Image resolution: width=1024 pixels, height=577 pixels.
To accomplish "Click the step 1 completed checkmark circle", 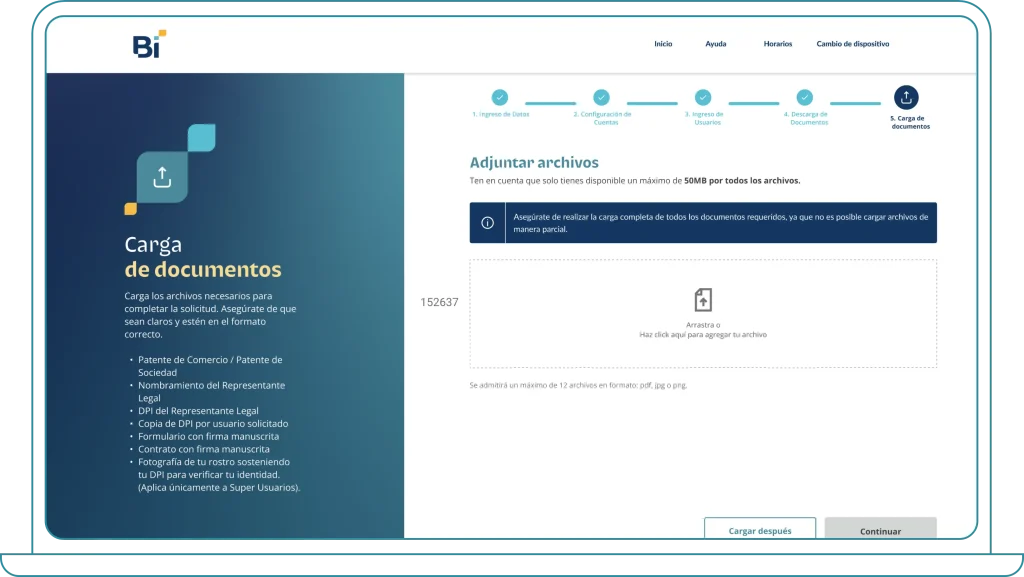I will (500, 97).
